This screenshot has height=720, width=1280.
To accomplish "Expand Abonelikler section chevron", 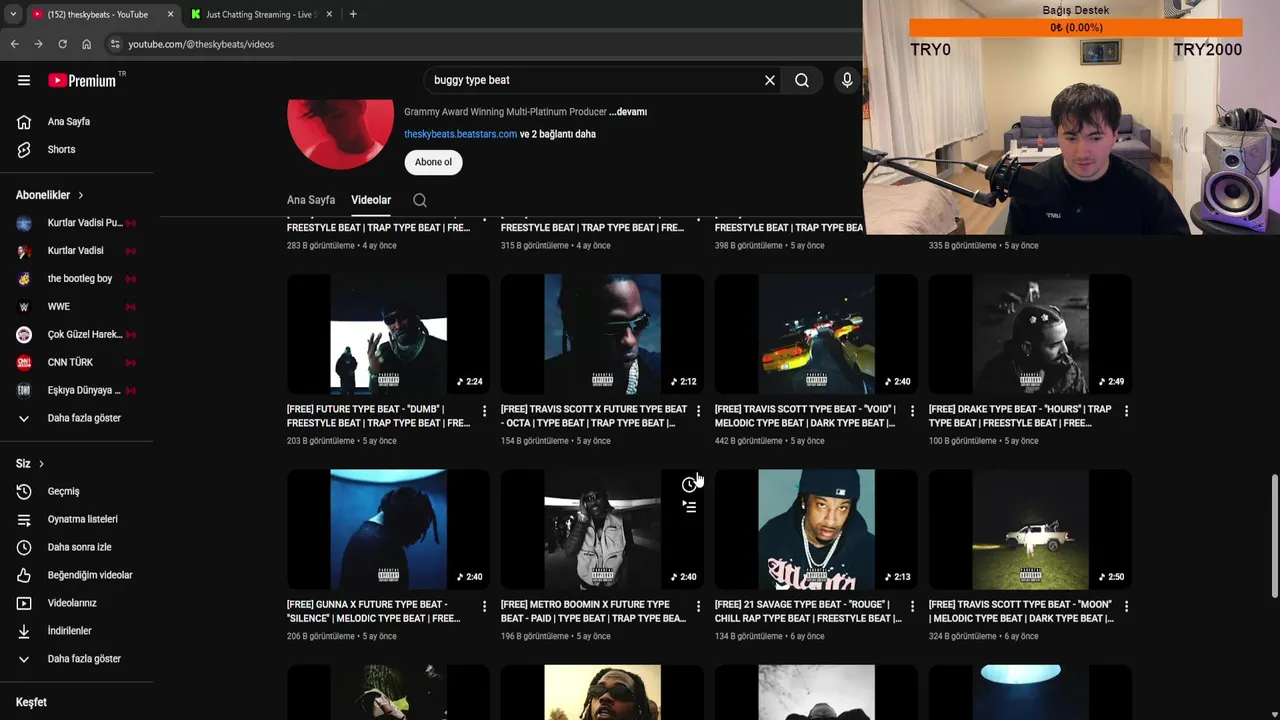I will point(81,195).
